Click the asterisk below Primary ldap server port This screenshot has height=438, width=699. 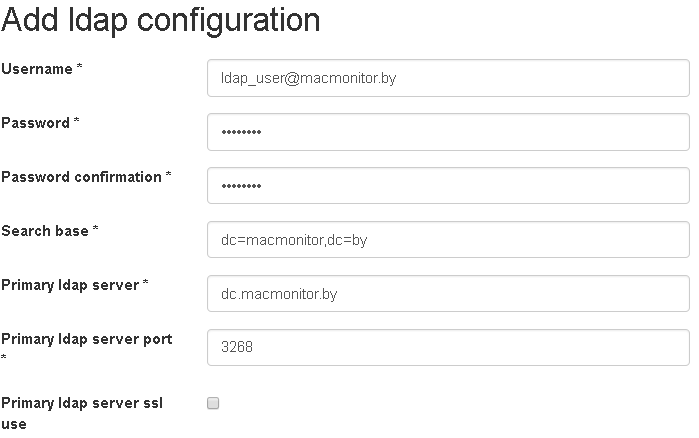click(4, 358)
